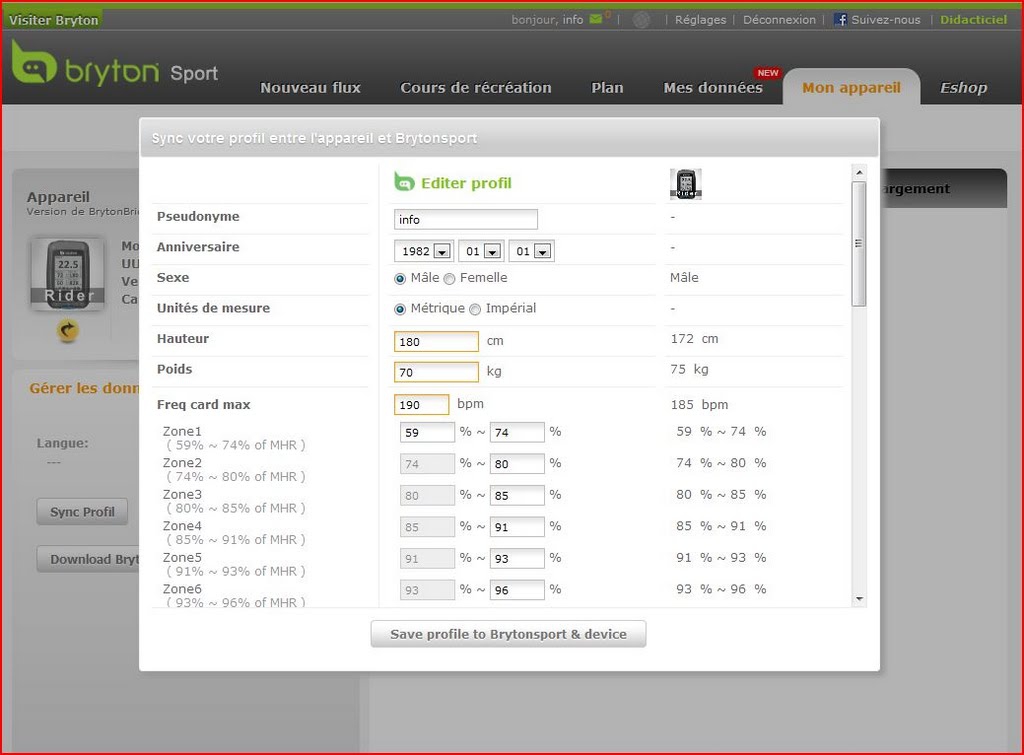Screen dimensions: 1024x755
Task: Click the Rider device thumbnail in Appareil panel
Action: (x=68, y=274)
